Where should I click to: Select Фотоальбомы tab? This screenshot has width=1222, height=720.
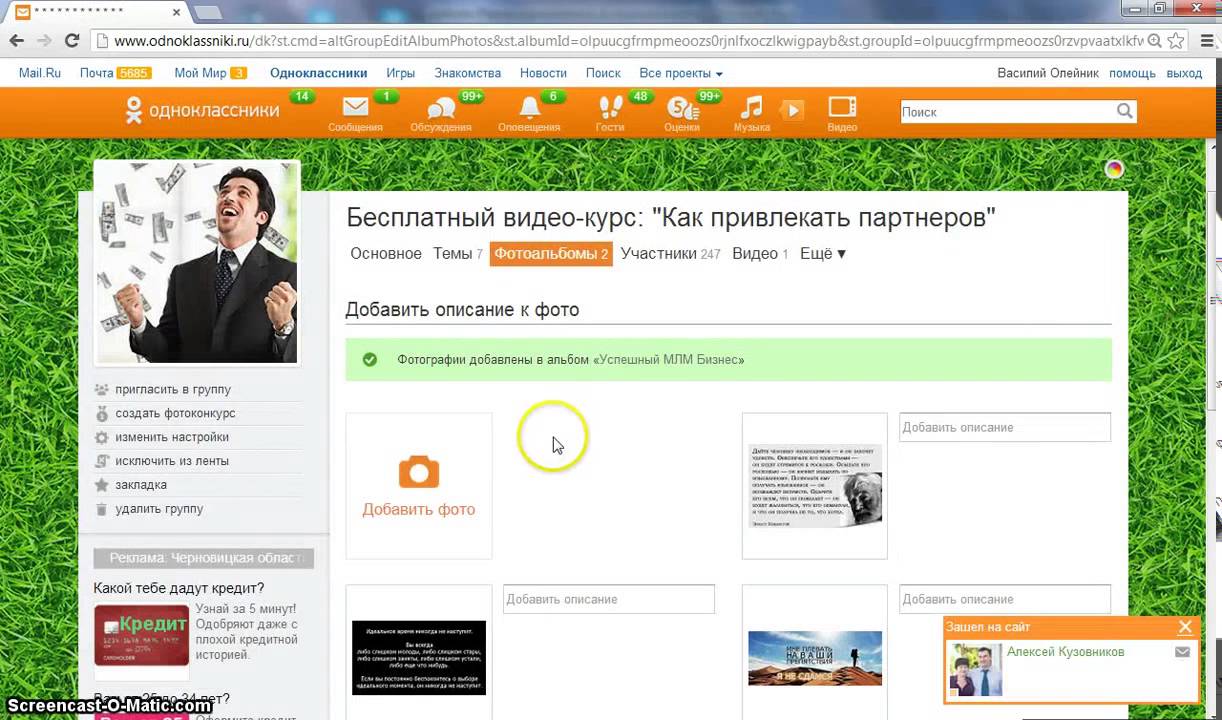tap(551, 254)
